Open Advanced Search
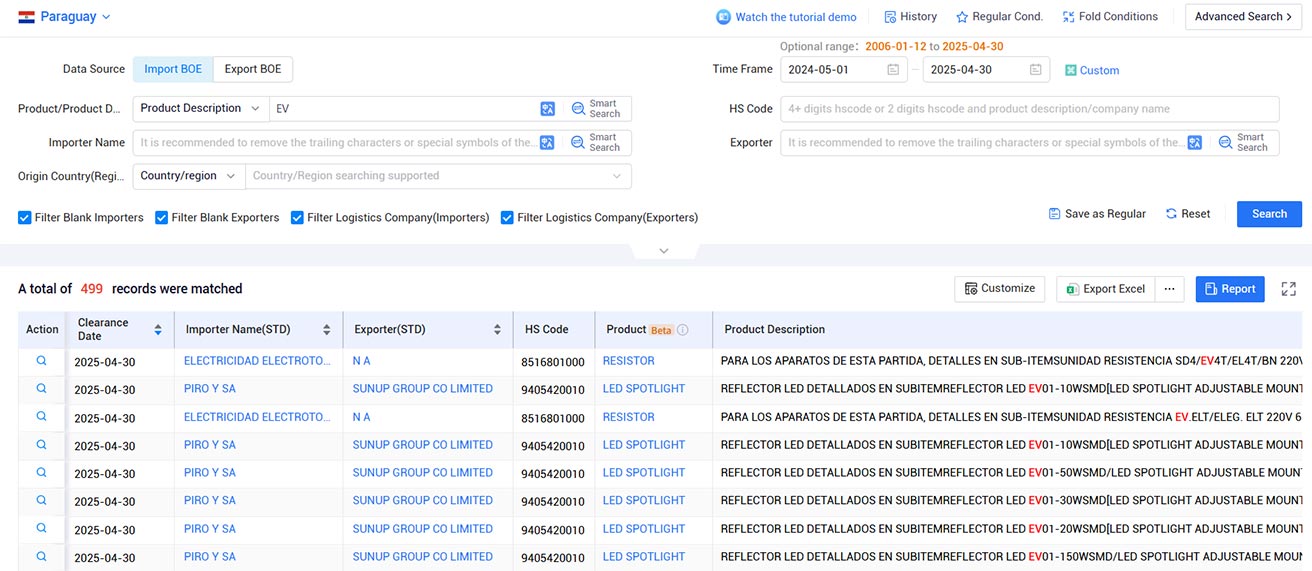Viewport: 1312px width, 571px height. [1243, 17]
